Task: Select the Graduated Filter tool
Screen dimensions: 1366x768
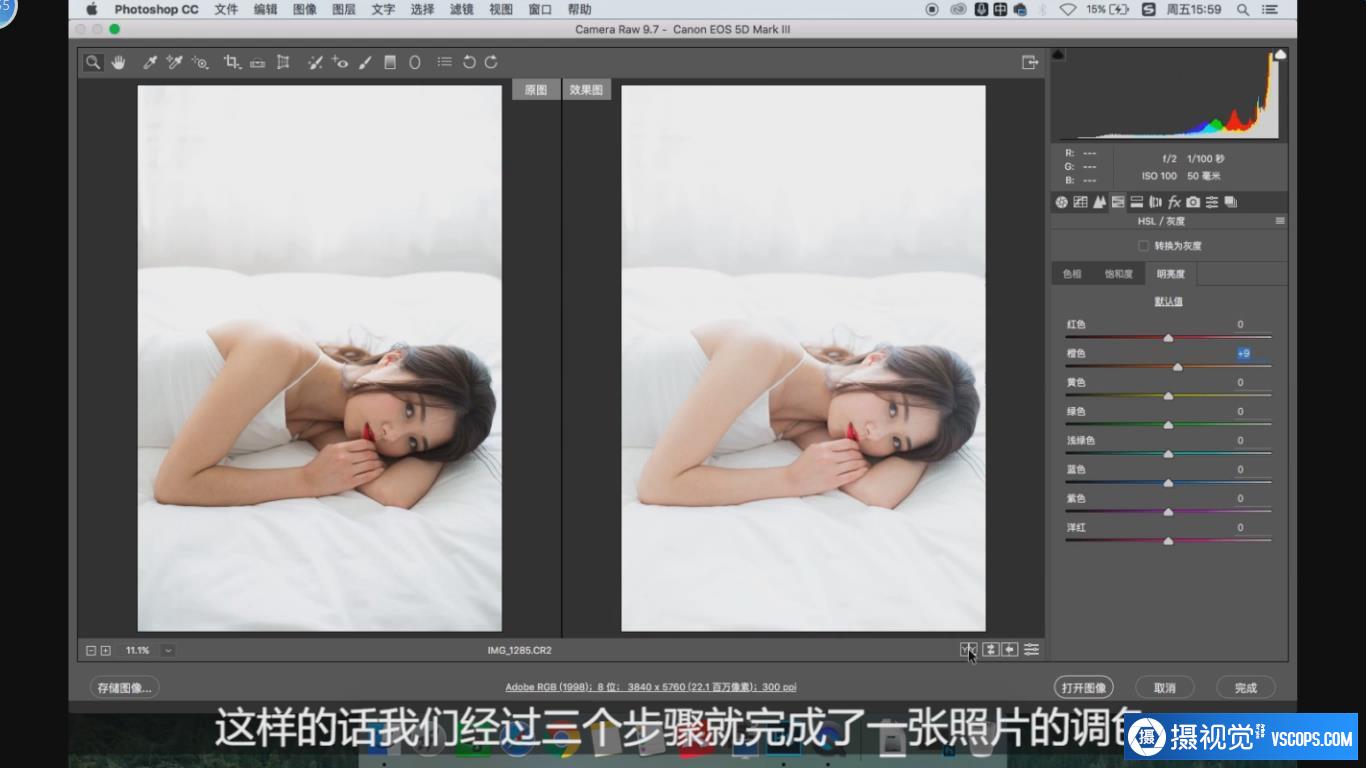Action: point(390,62)
